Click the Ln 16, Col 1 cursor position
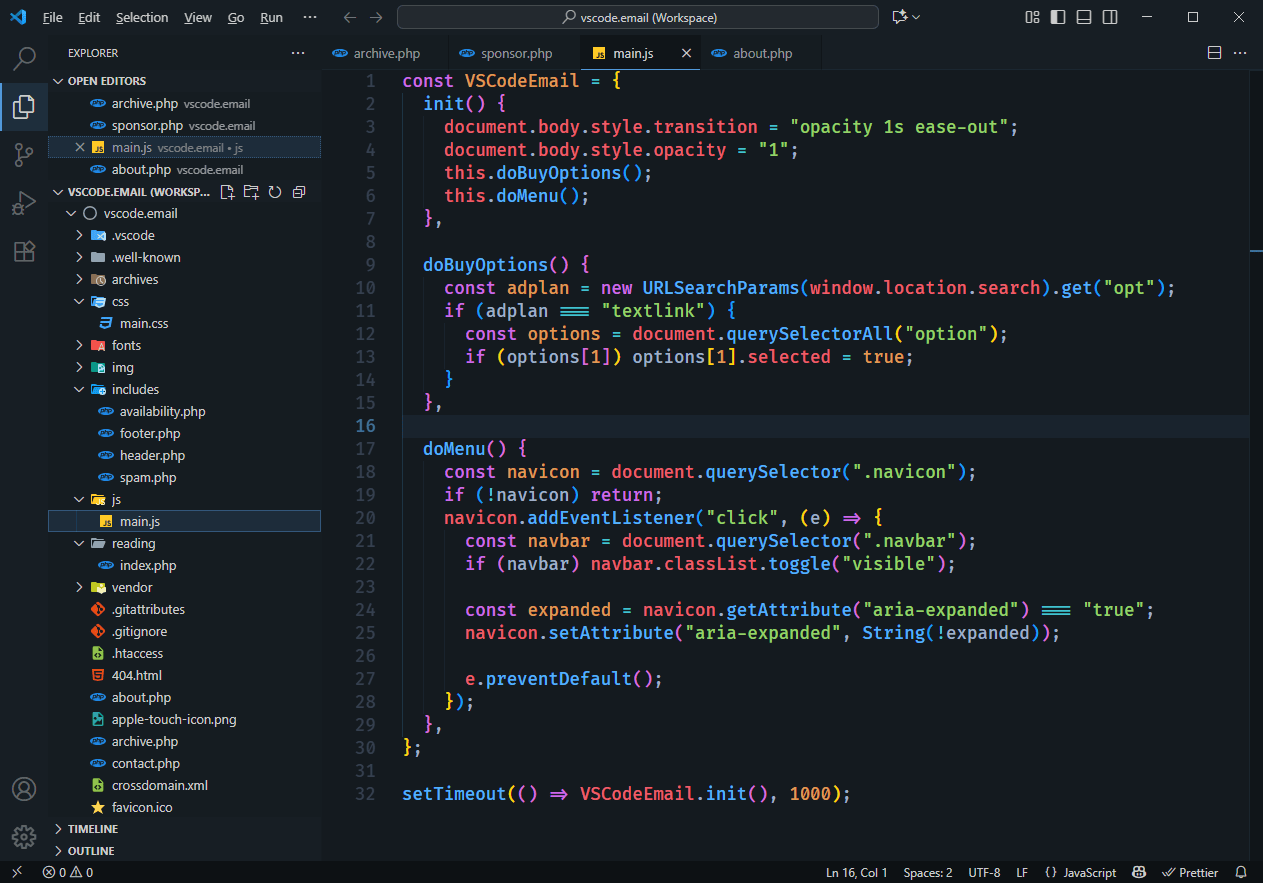The height and width of the screenshot is (883, 1263). [856, 872]
